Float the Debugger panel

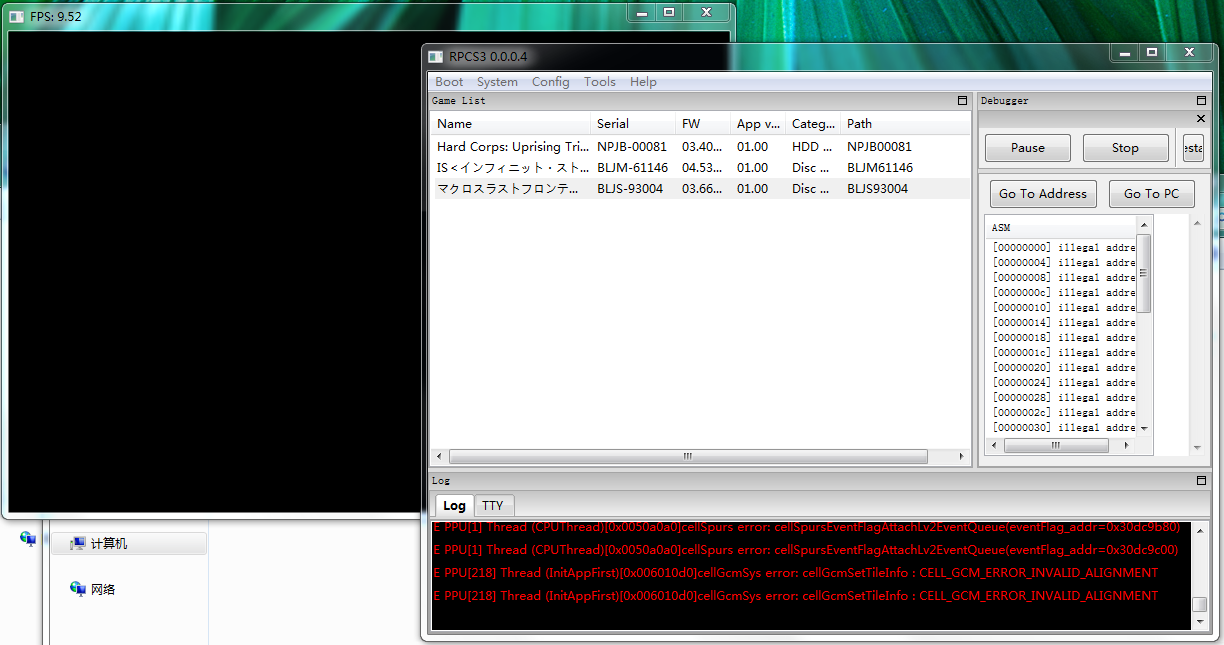pyautogui.click(x=1201, y=101)
